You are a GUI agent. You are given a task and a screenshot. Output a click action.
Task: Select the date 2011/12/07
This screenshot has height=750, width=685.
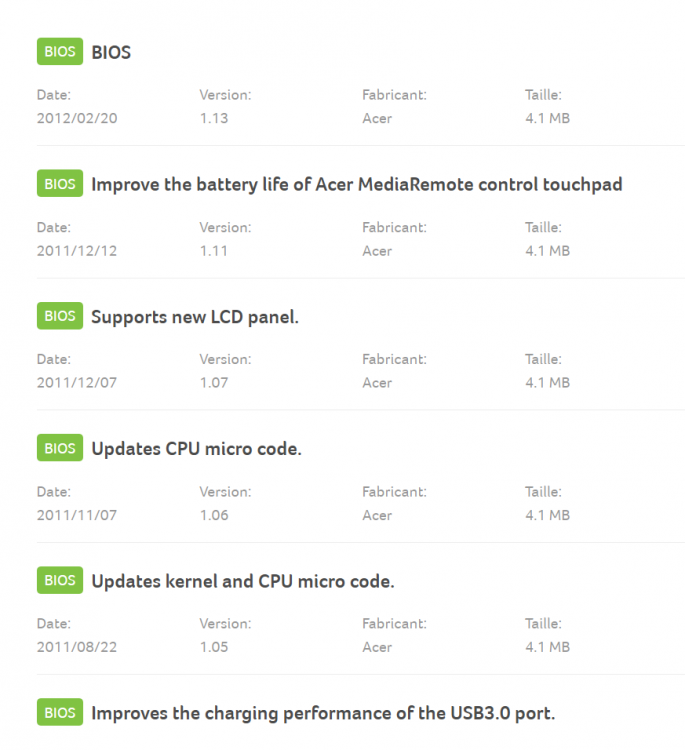pyautogui.click(x=77, y=383)
